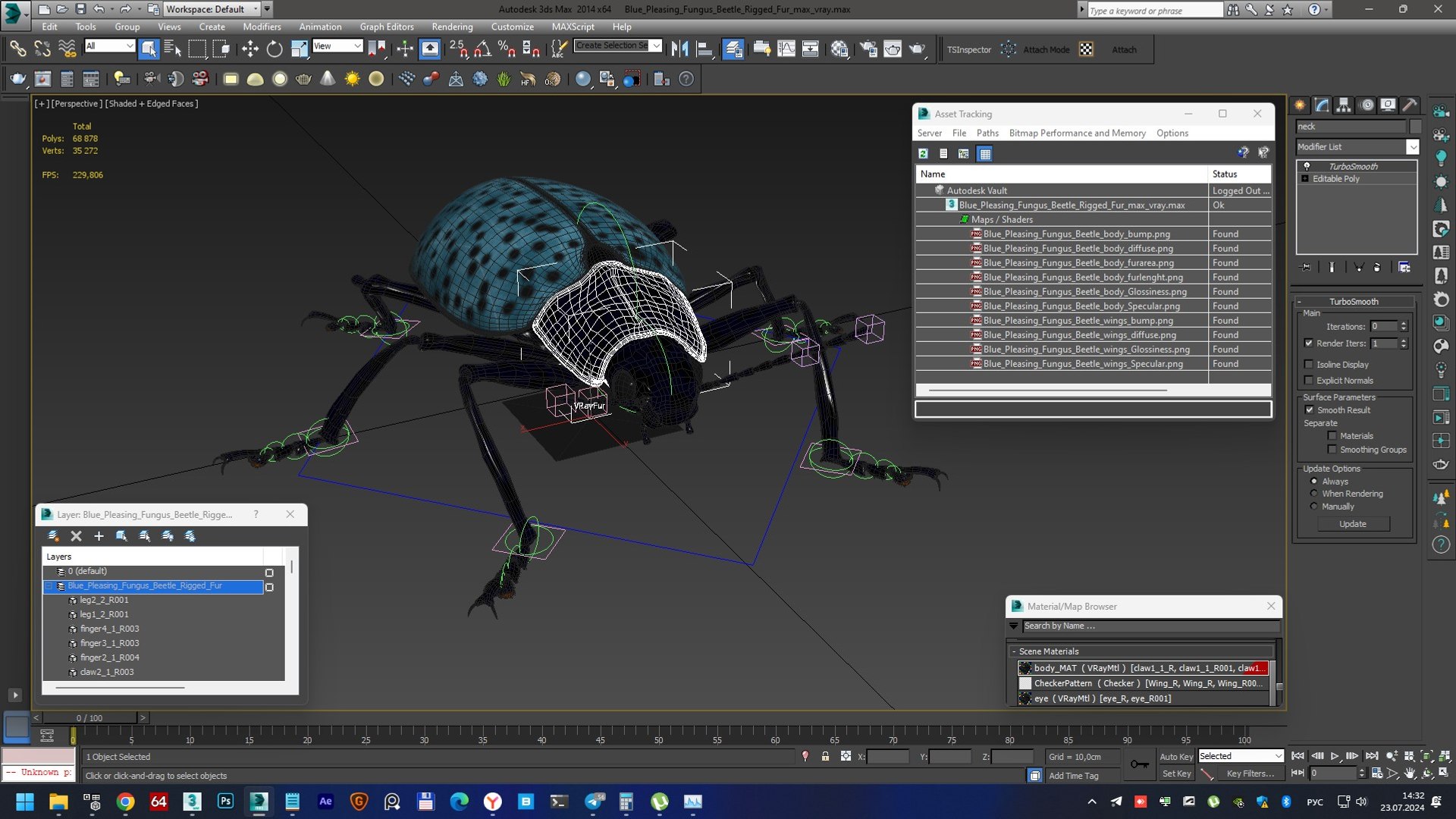Screen dimensions: 1456x819
Task: Click the Mirror tool icon
Action: pos(679,49)
